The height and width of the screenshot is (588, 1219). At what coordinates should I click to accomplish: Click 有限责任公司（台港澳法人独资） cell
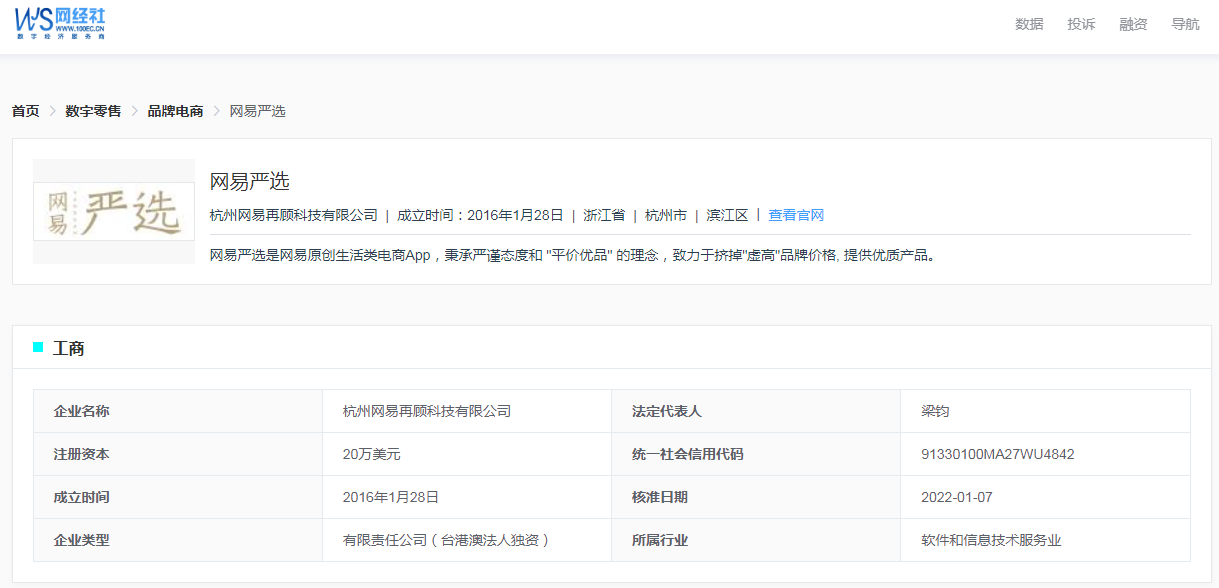tap(467, 540)
